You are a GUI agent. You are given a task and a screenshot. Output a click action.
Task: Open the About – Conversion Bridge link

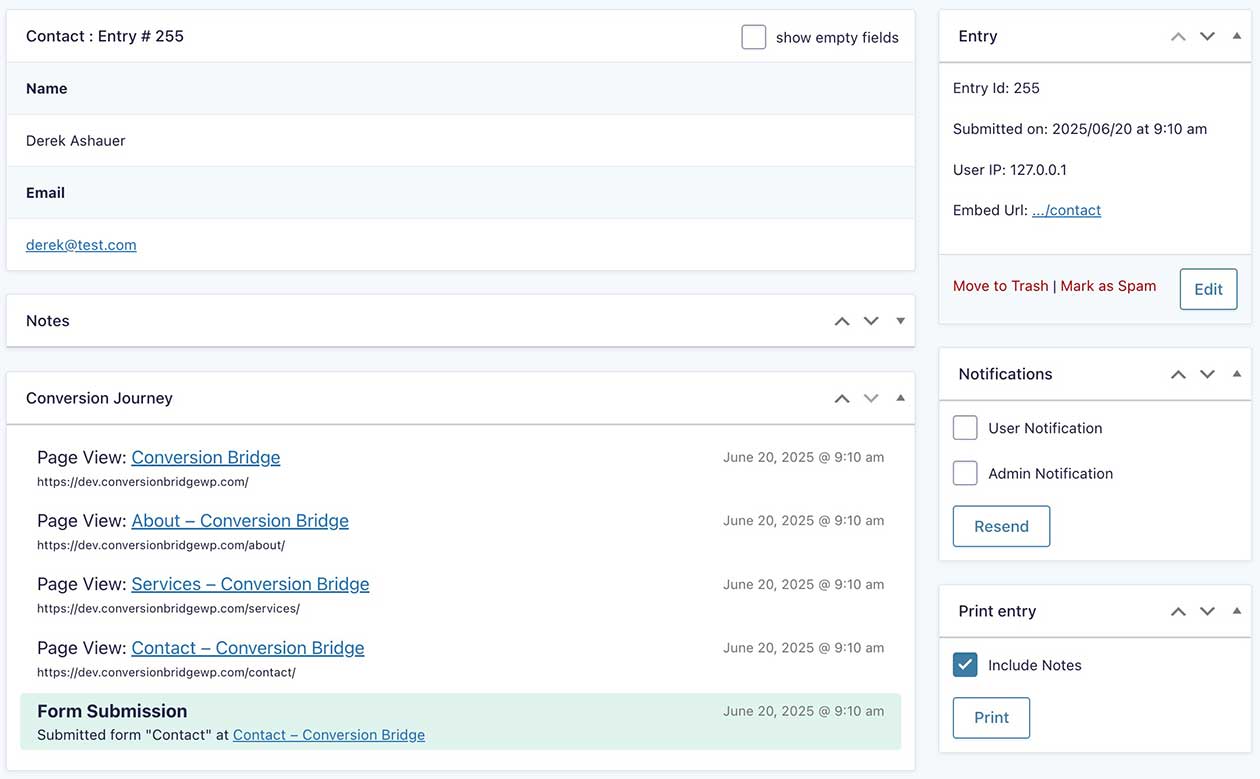pos(240,520)
